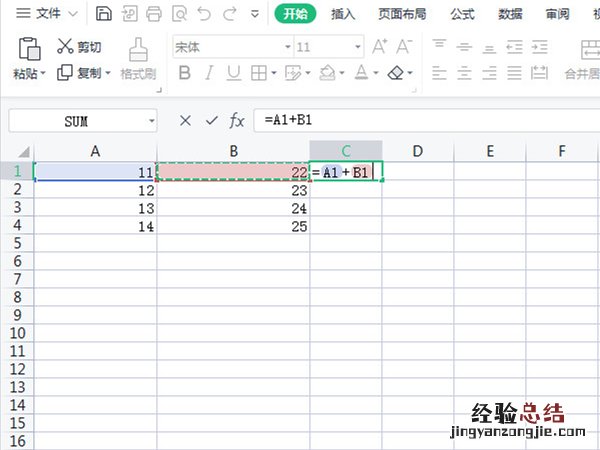600x450 pixels.
Task: Open the font name dropdown
Action: click(x=287, y=47)
